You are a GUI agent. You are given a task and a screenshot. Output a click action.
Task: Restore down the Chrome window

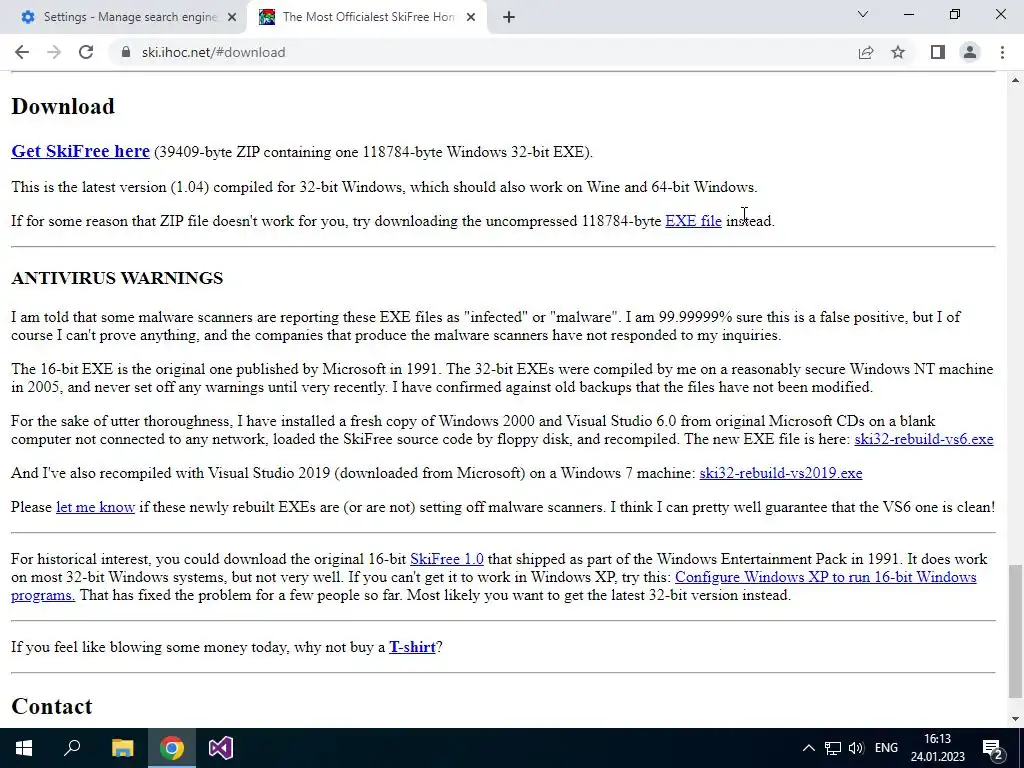[955, 14]
